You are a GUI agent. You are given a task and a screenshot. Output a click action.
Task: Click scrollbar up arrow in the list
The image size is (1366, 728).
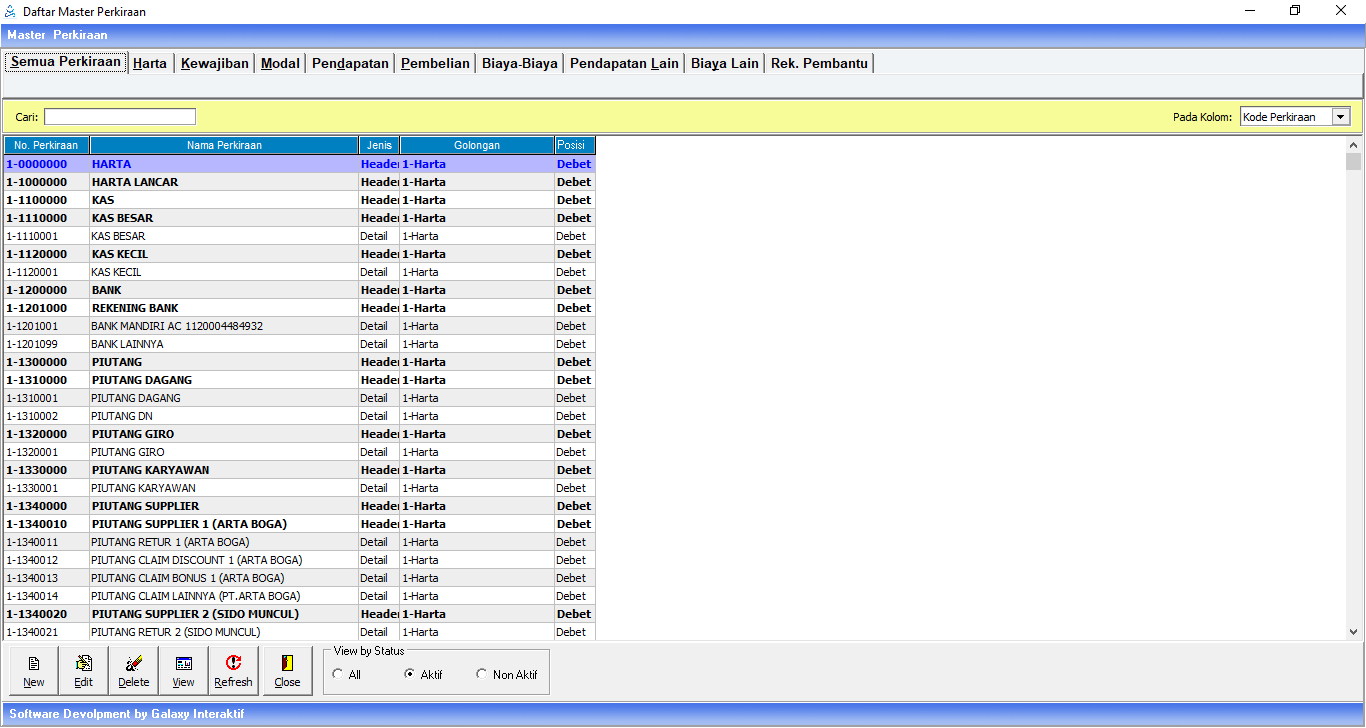(x=1354, y=145)
